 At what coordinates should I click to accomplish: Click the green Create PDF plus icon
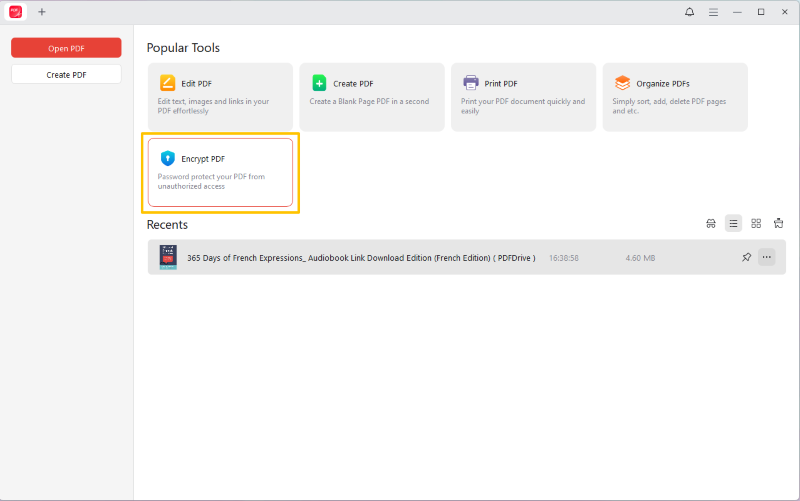click(x=319, y=83)
